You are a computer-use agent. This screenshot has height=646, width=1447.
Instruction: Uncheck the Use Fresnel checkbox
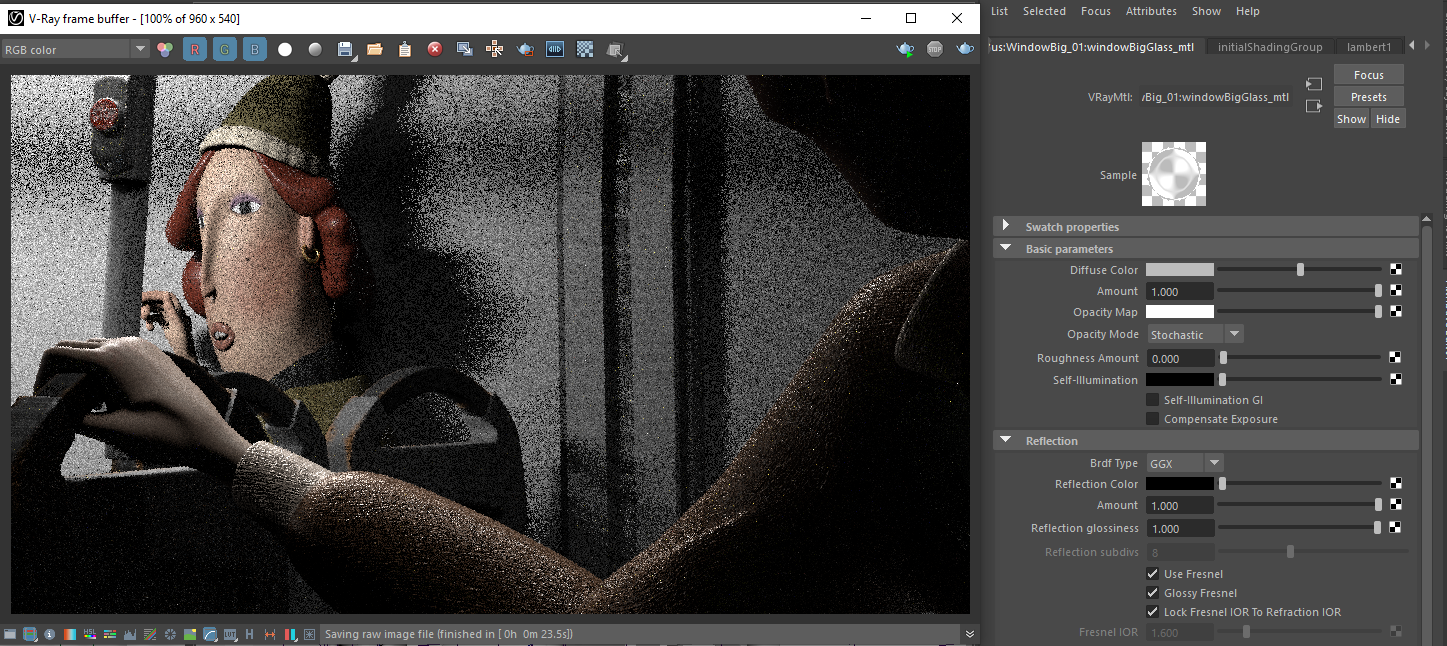click(1152, 574)
